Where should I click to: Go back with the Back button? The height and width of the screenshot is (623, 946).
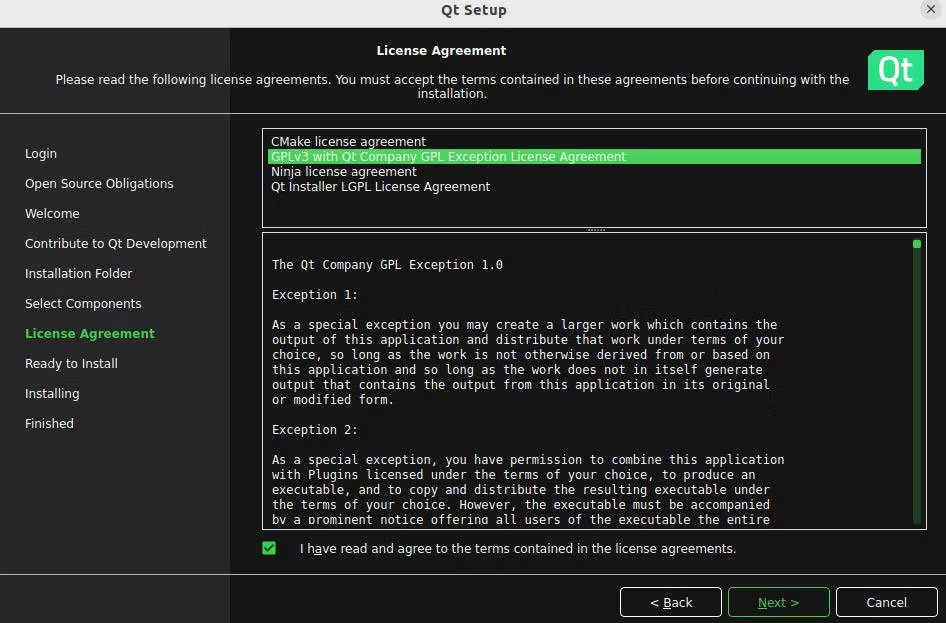[x=670, y=602]
